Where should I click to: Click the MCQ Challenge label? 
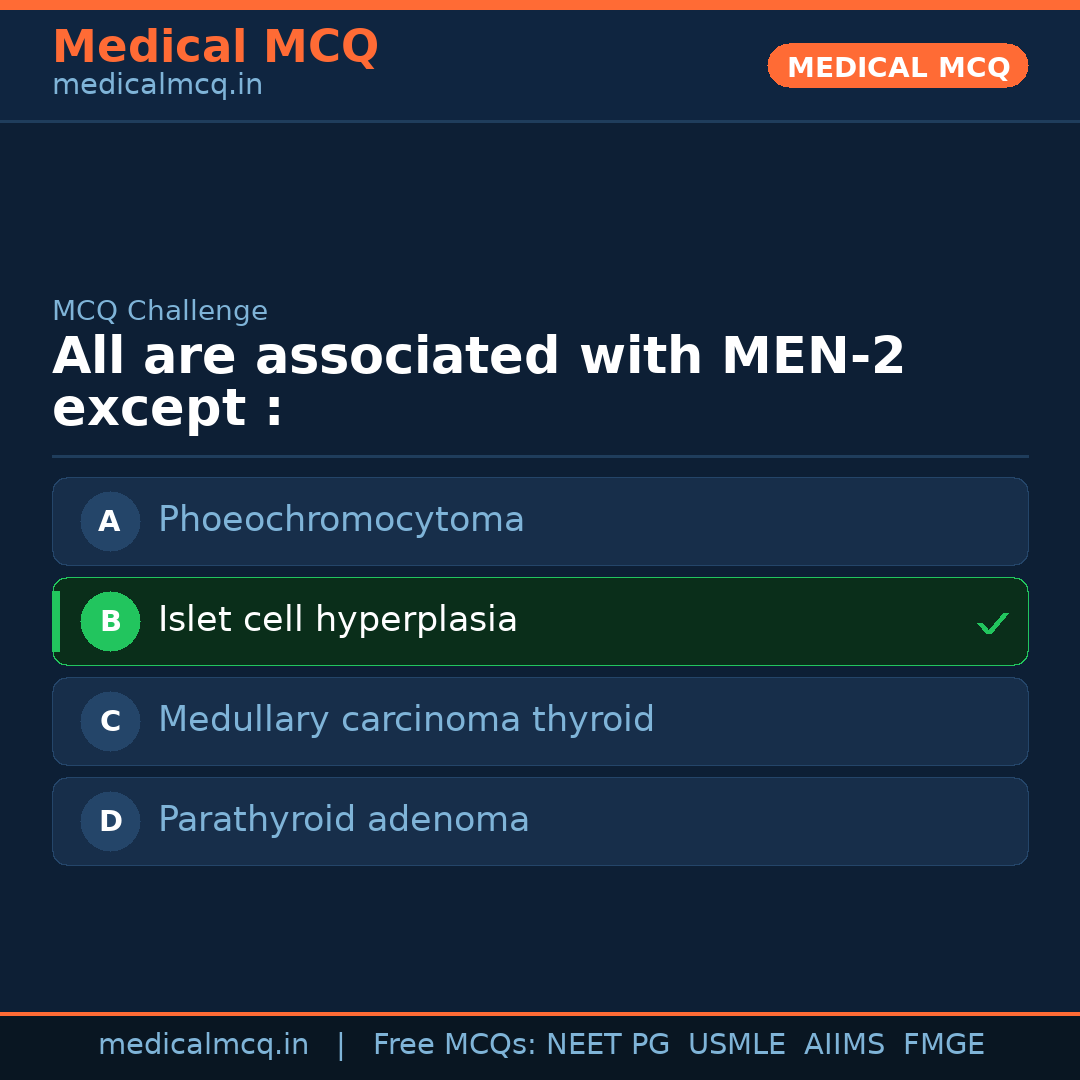coord(160,311)
